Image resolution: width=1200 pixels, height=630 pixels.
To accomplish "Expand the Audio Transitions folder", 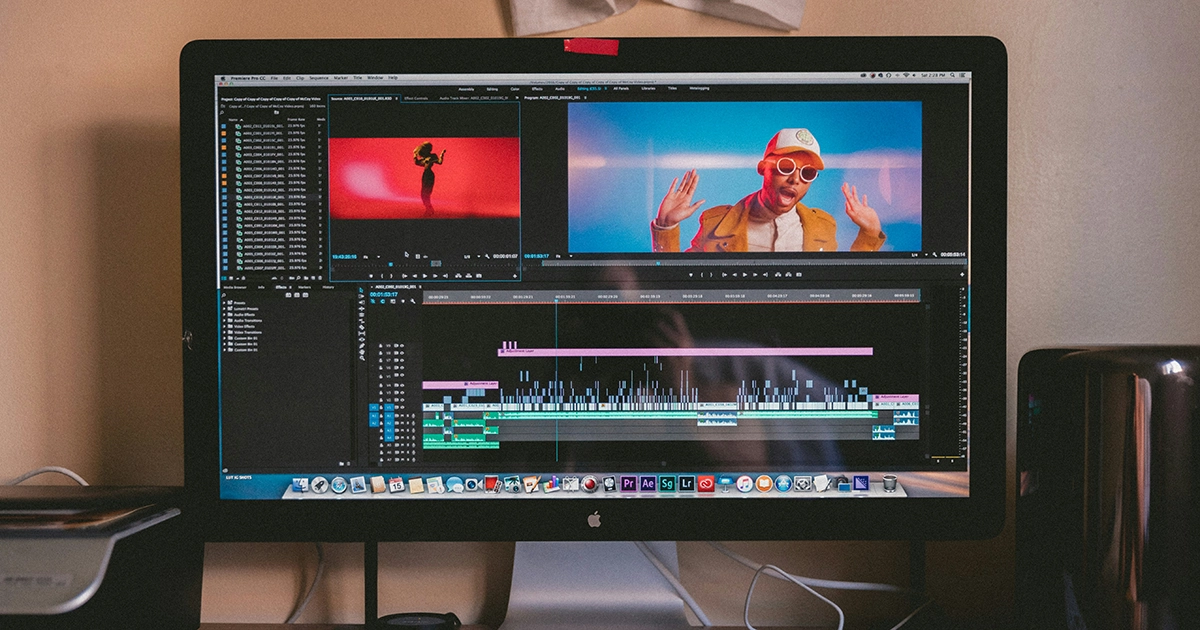I will click(225, 319).
